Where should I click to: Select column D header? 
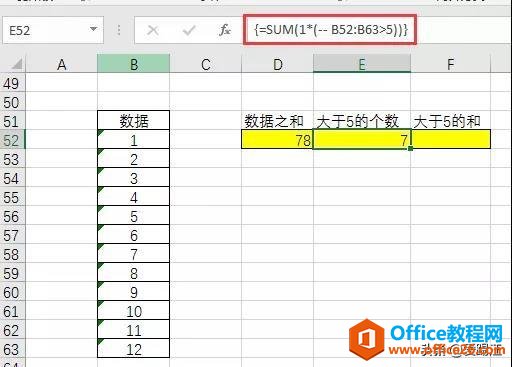(278, 64)
